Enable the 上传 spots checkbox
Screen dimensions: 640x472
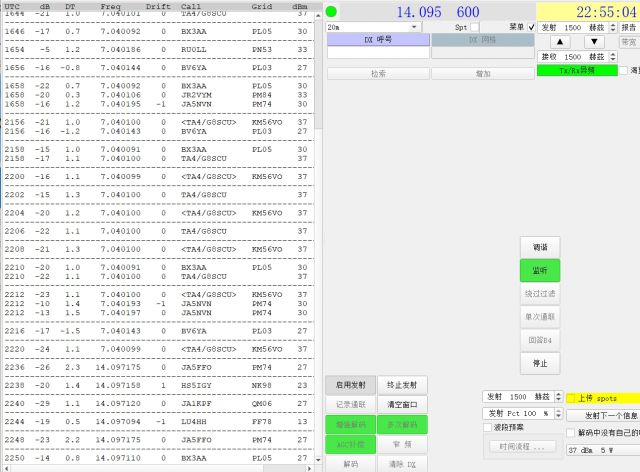(571, 398)
